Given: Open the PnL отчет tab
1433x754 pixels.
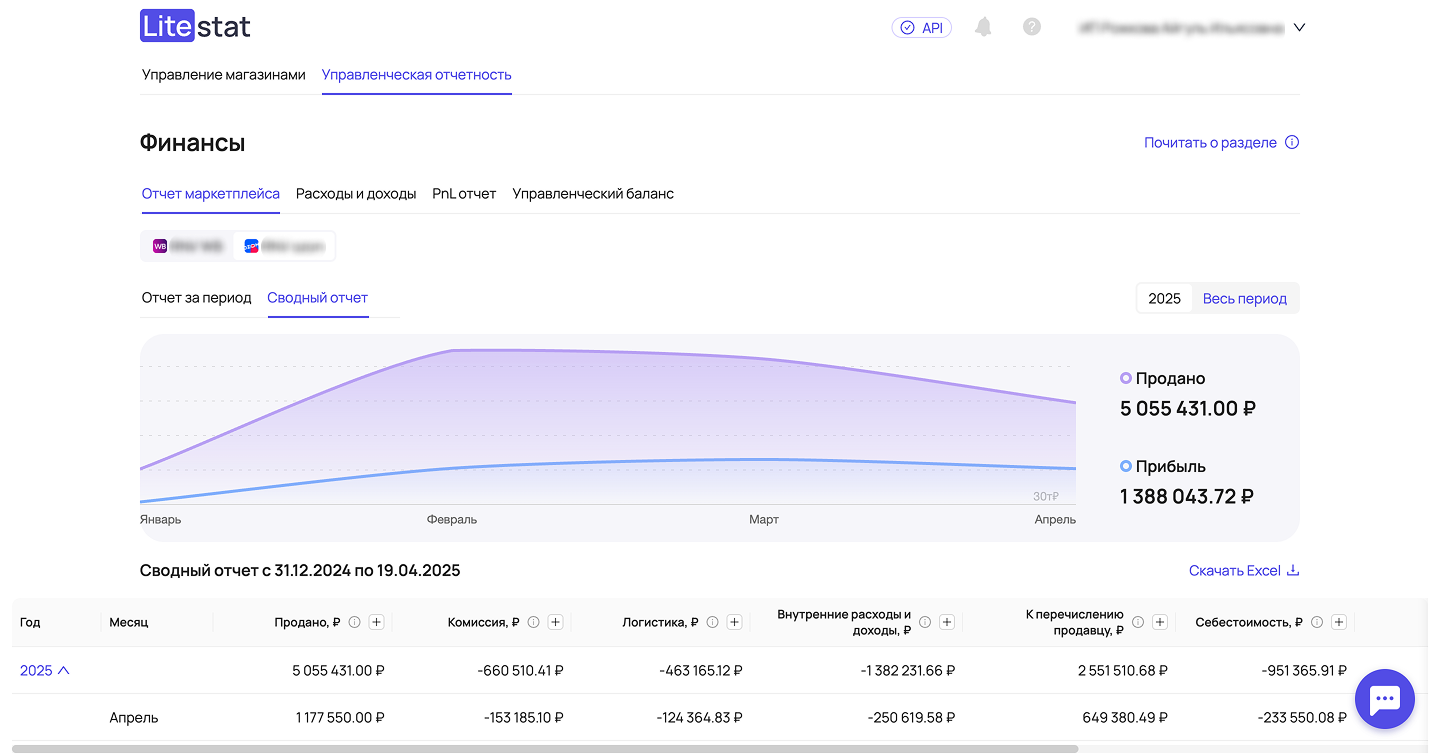Looking at the screenshot, I should pos(464,193).
